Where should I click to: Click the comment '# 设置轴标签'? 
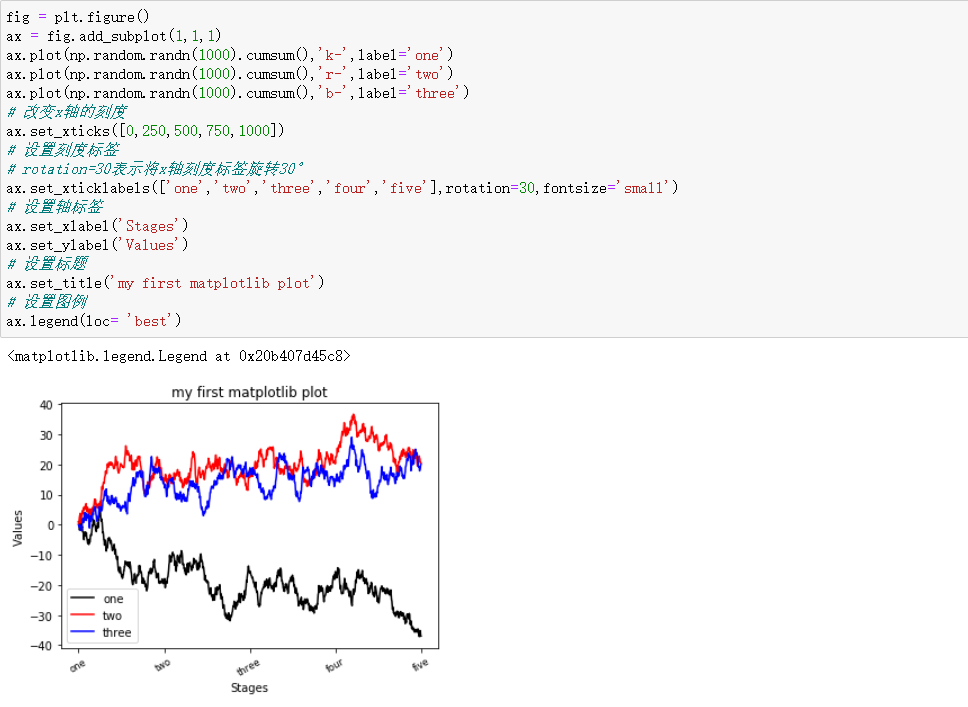pyautogui.click(x=55, y=207)
